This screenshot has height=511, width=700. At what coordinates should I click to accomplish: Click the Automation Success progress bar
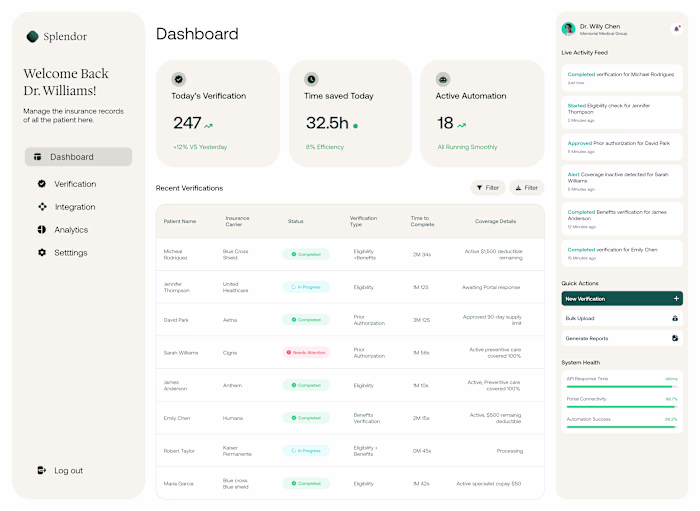pos(622,427)
